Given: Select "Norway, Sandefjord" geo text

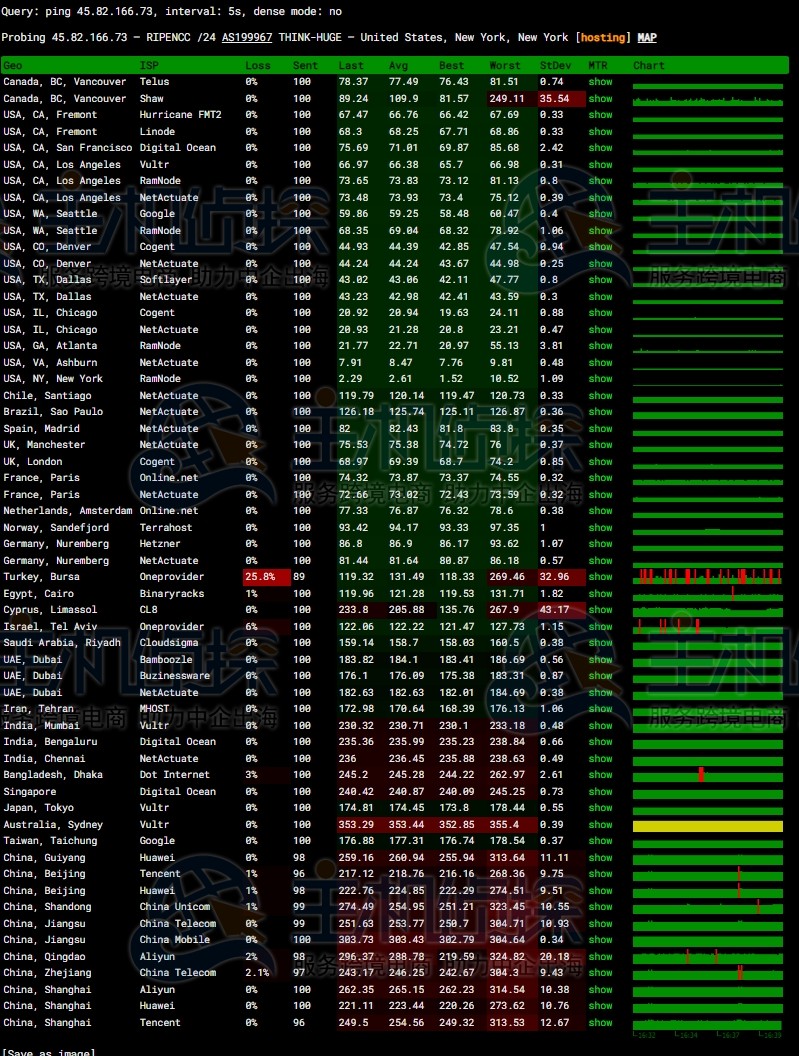Looking at the screenshot, I should pyautogui.click(x=56, y=527).
